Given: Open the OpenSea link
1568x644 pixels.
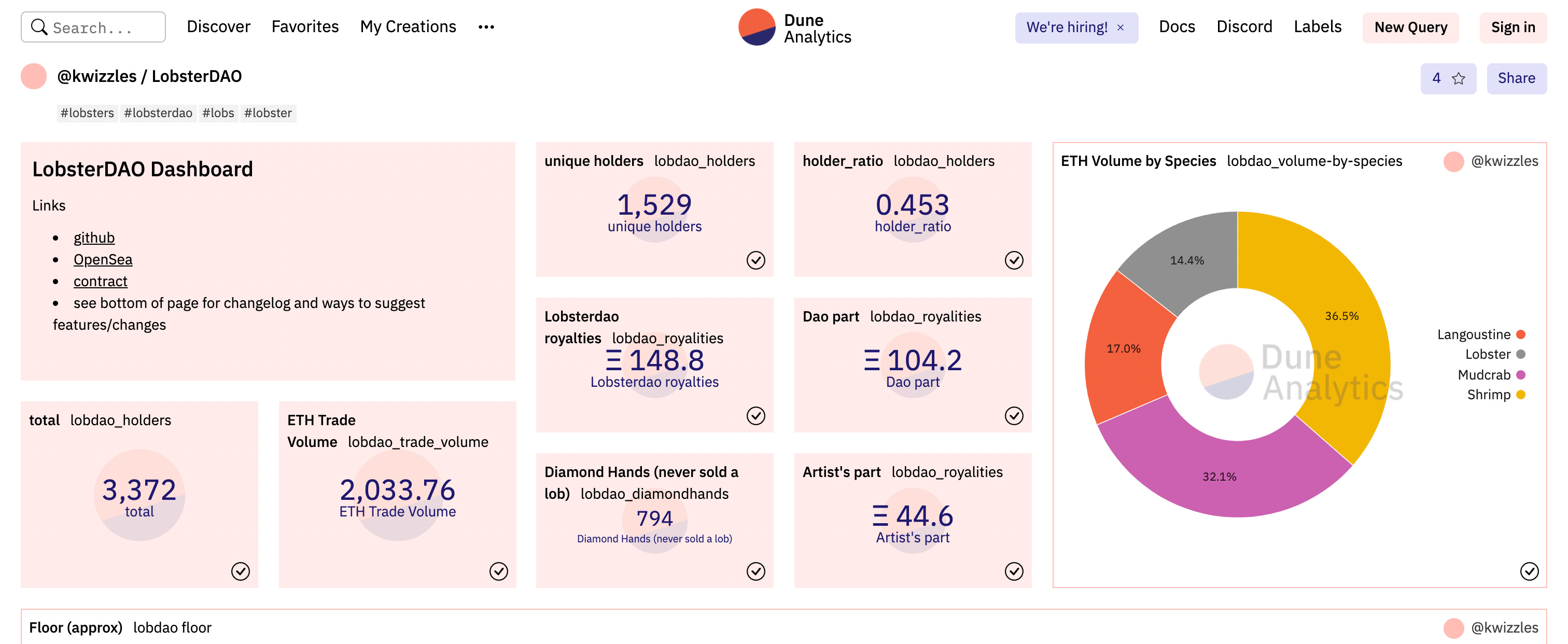Looking at the screenshot, I should (x=103, y=260).
